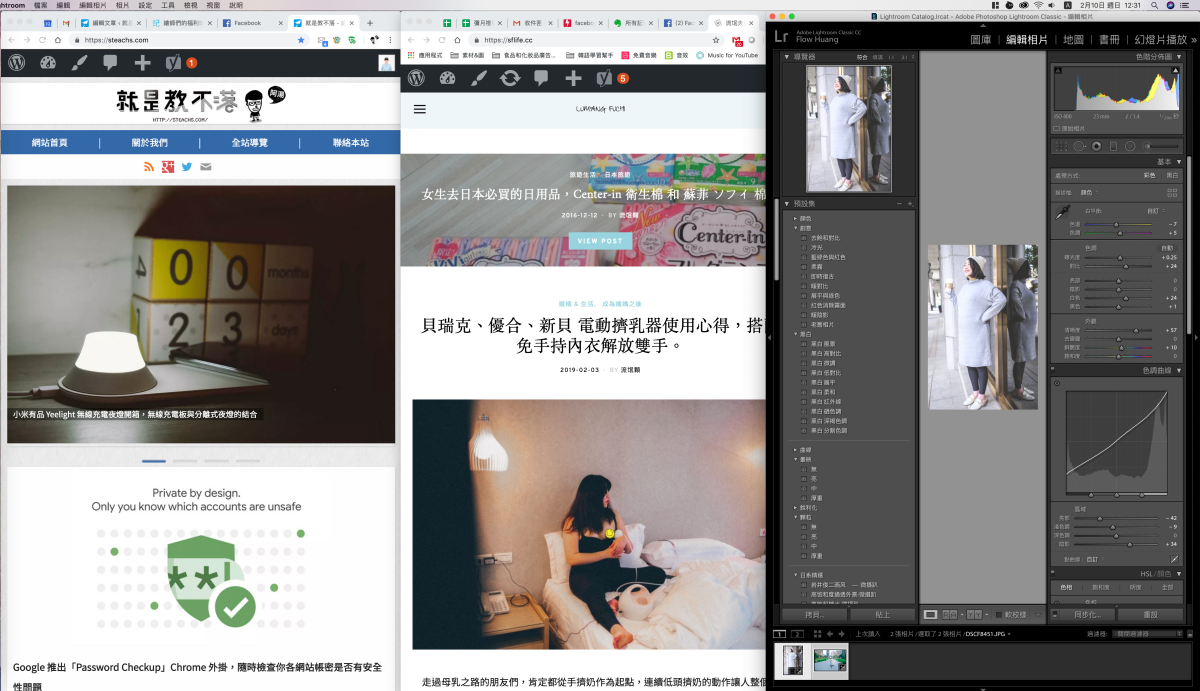Expand the 顏色 preset folder
1200x691 pixels.
click(x=796, y=218)
